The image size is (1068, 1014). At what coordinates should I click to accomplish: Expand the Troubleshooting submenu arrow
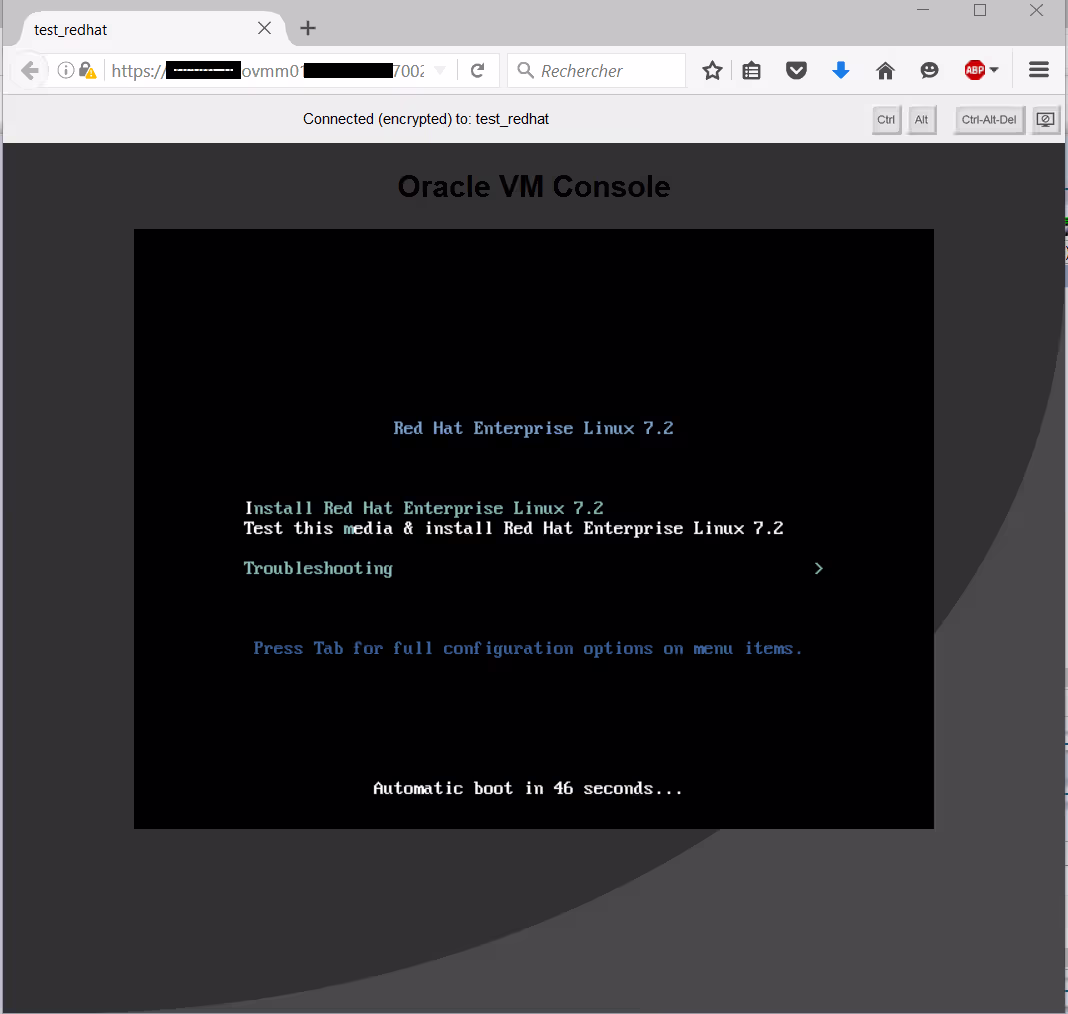pos(818,568)
